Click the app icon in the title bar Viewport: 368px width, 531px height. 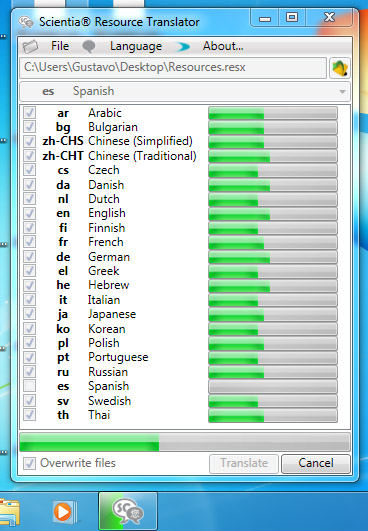26,22
